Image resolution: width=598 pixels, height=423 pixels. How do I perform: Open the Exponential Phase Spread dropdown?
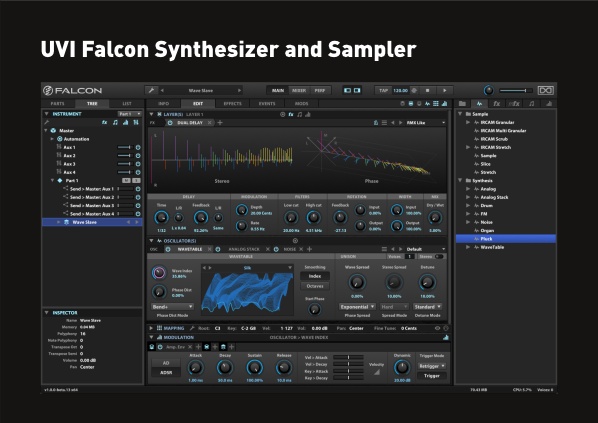click(357, 307)
